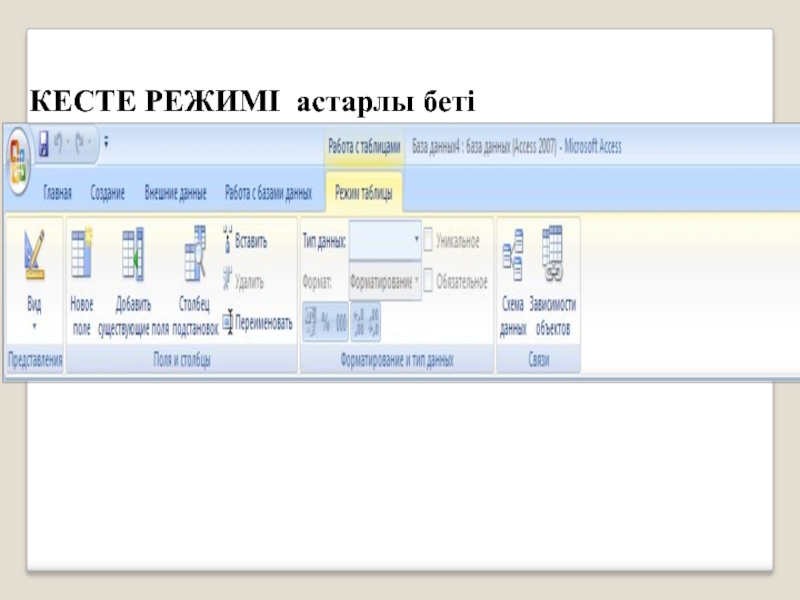Open the Внешние данные tab
Screen dimensions: 800x600
coord(175,192)
